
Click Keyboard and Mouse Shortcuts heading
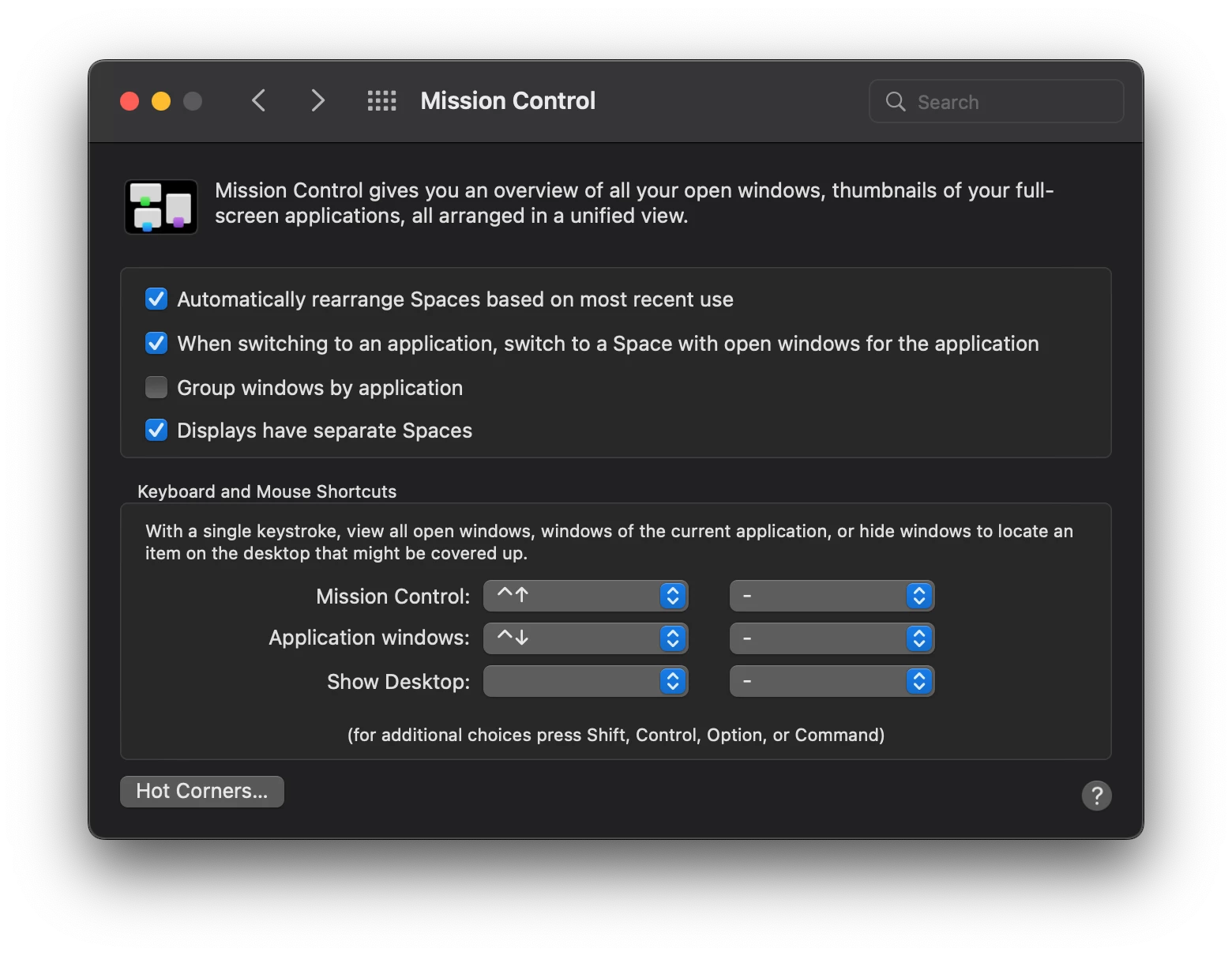[267, 491]
